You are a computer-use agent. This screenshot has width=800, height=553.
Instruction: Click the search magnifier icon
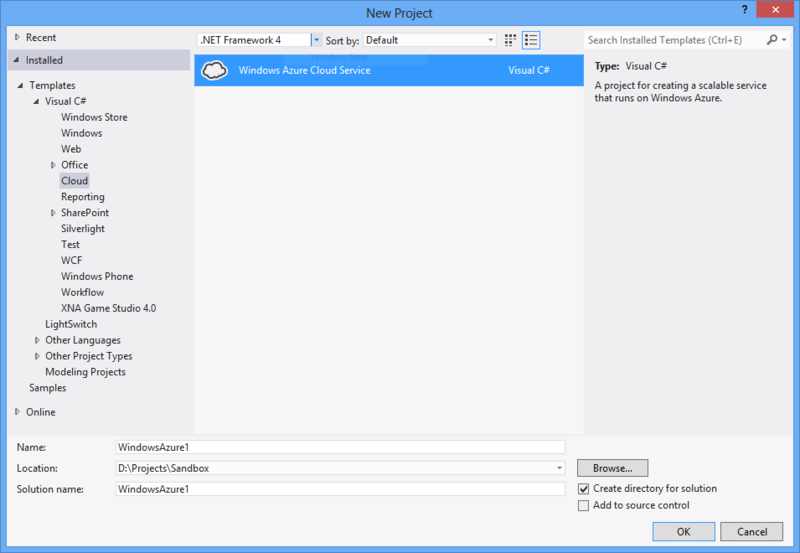click(772, 40)
